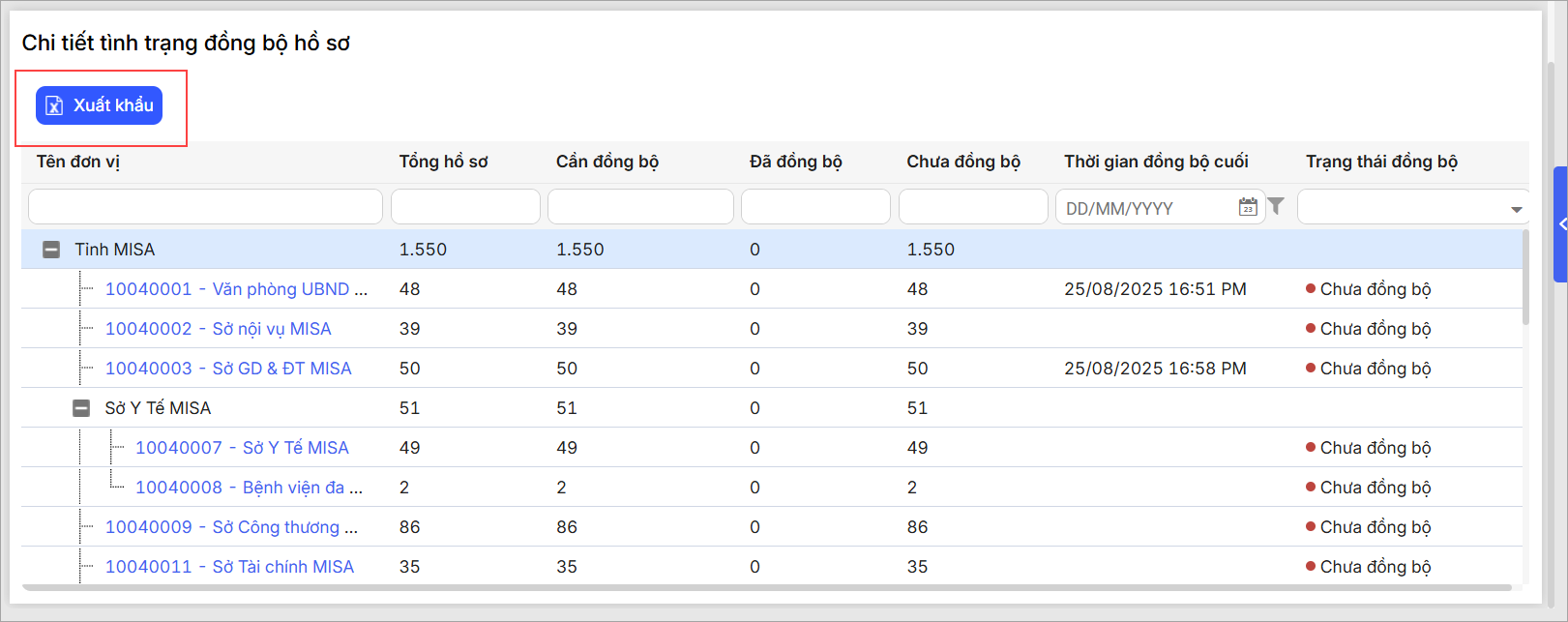
Task: Expand the blue side panel handle
Action: click(1560, 223)
